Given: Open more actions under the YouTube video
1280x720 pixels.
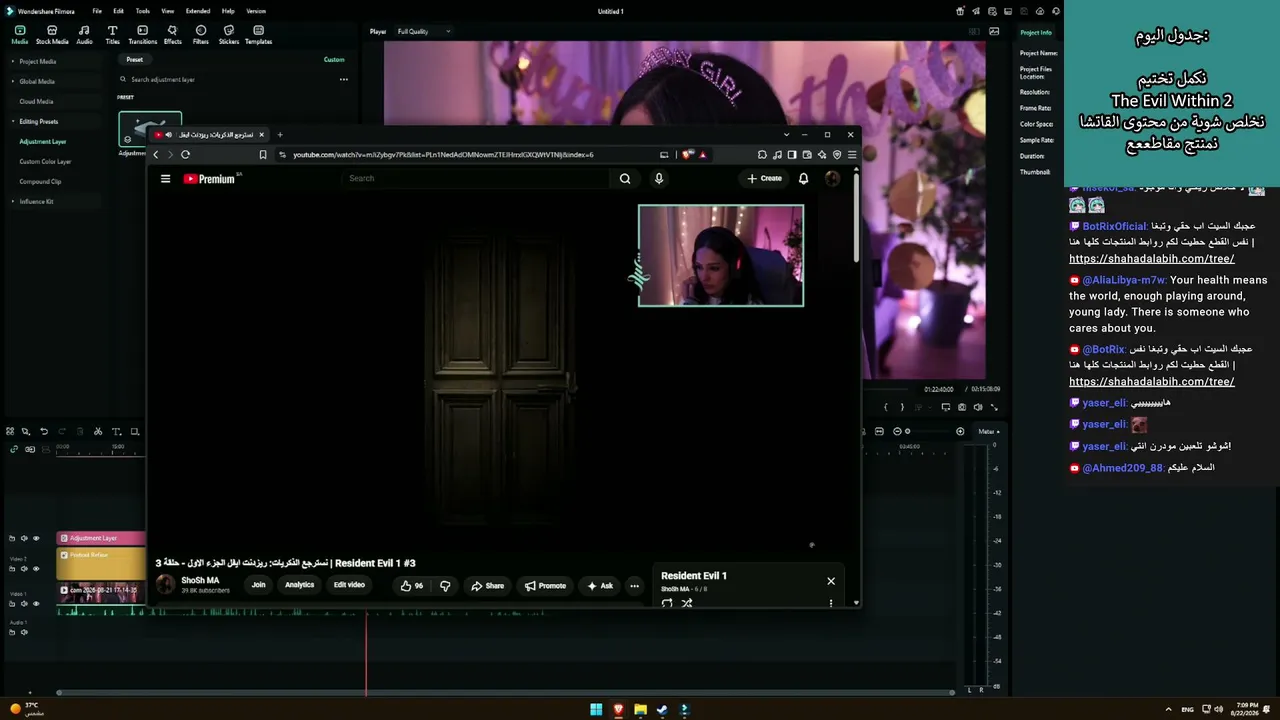Looking at the screenshot, I should point(634,585).
